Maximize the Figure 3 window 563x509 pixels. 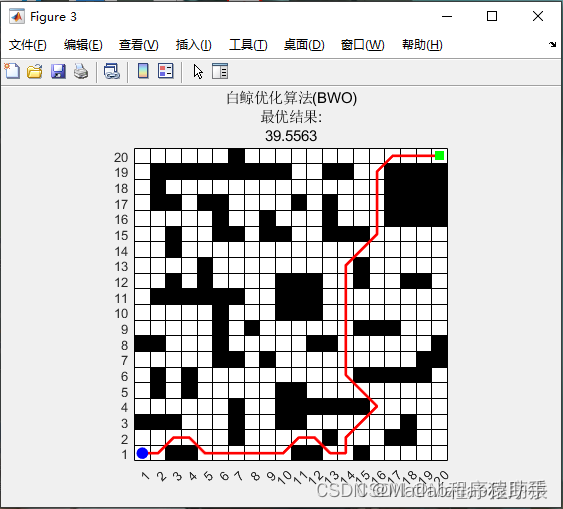click(x=492, y=17)
